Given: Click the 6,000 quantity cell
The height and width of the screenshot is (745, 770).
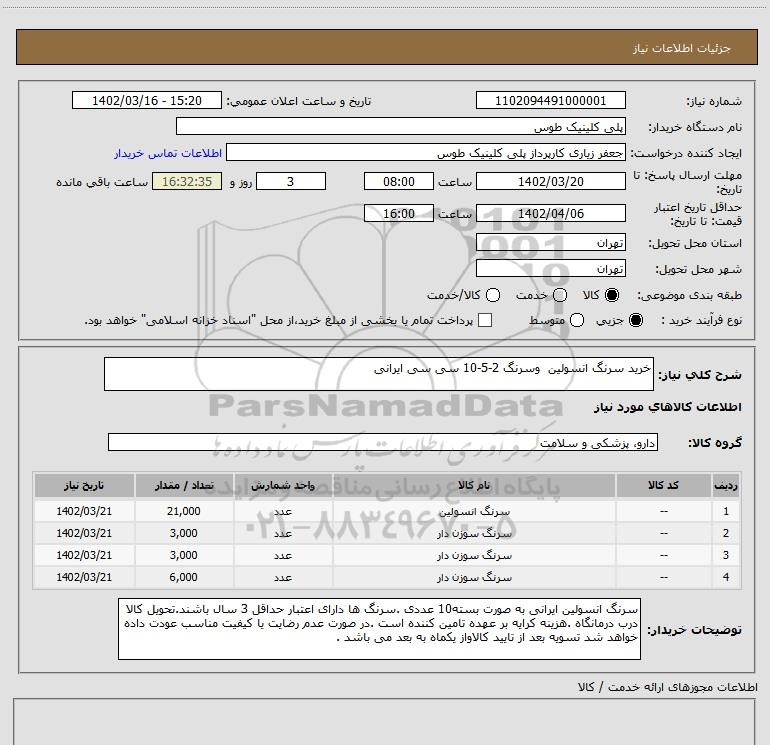Looking at the screenshot, I should point(184,578).
